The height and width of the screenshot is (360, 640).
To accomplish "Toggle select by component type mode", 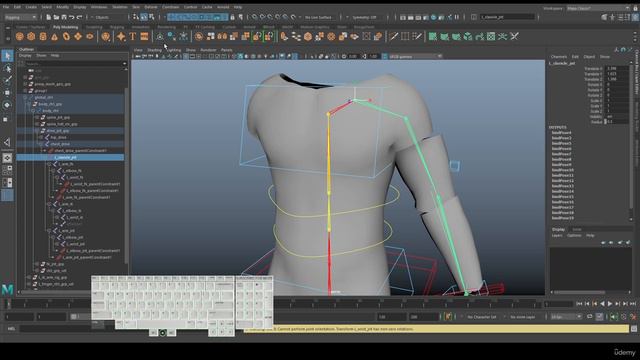I will [151, 17].
